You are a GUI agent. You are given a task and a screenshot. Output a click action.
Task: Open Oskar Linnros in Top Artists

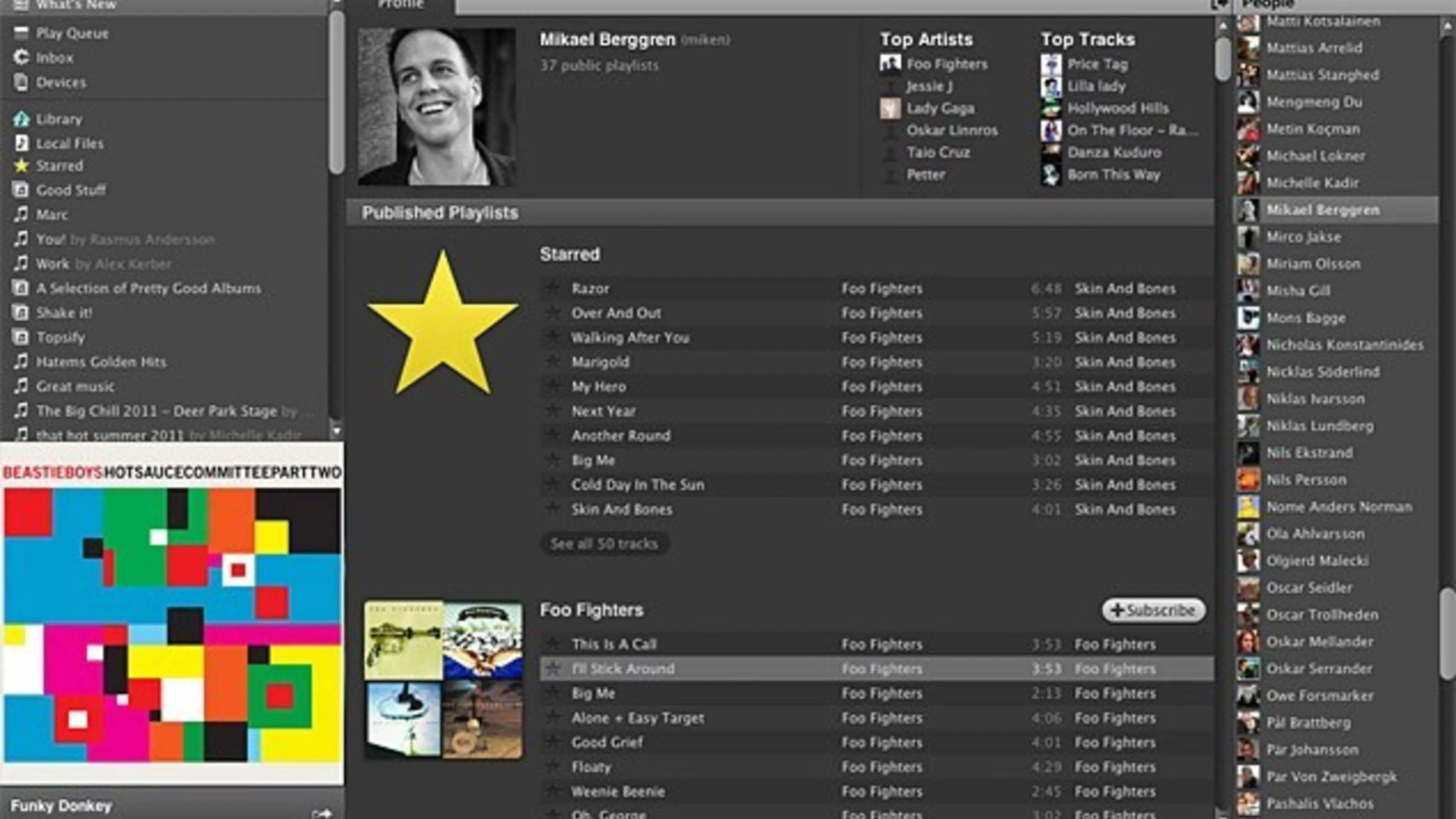tap(952, 130)
